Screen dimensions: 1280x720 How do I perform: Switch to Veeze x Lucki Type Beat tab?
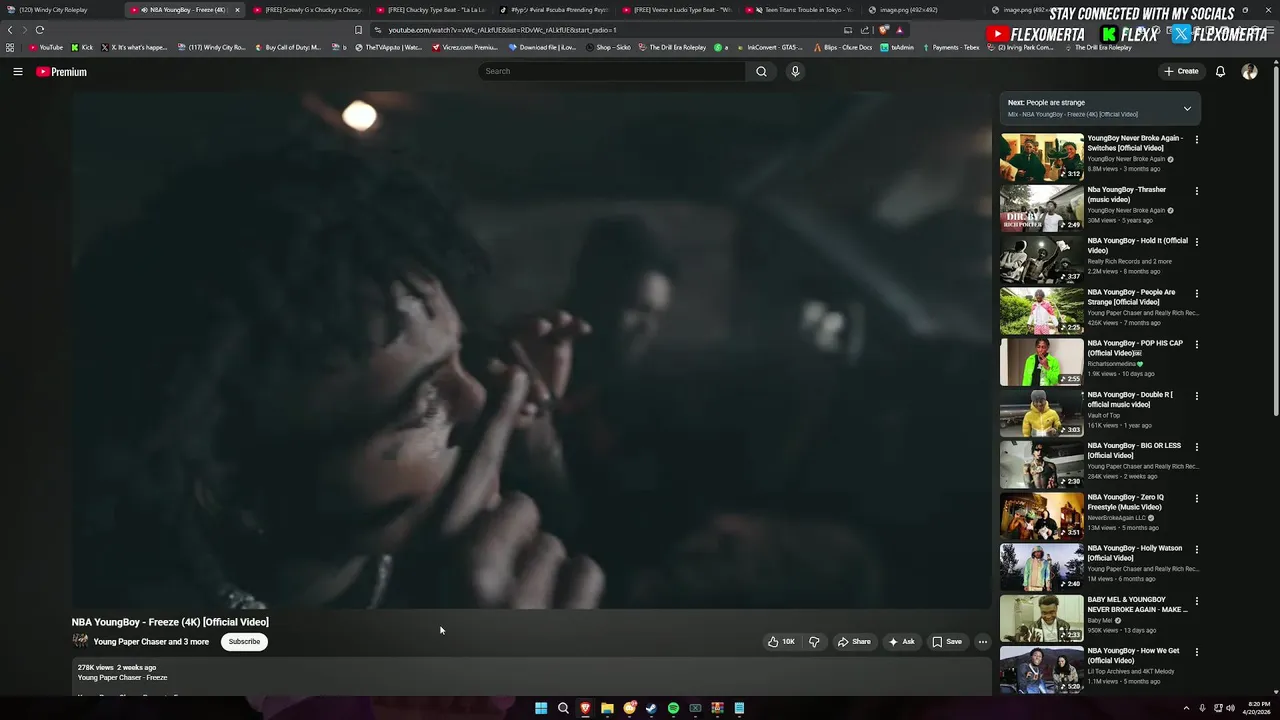[677, 10]
